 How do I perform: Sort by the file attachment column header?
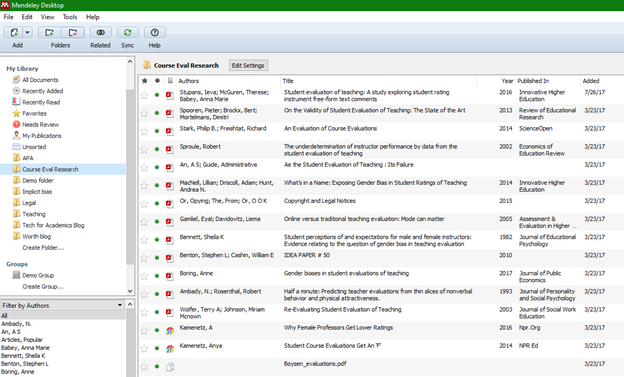pyautogui.click(x=170, y=81)
